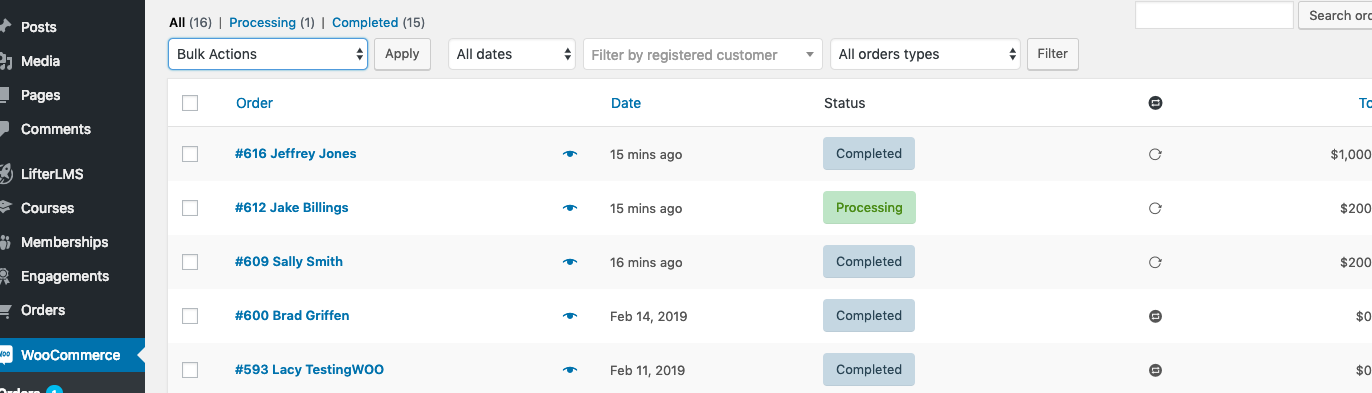The image size is (1372, 393).
Task: Sort by Order column header
Action: pos(254,103)
